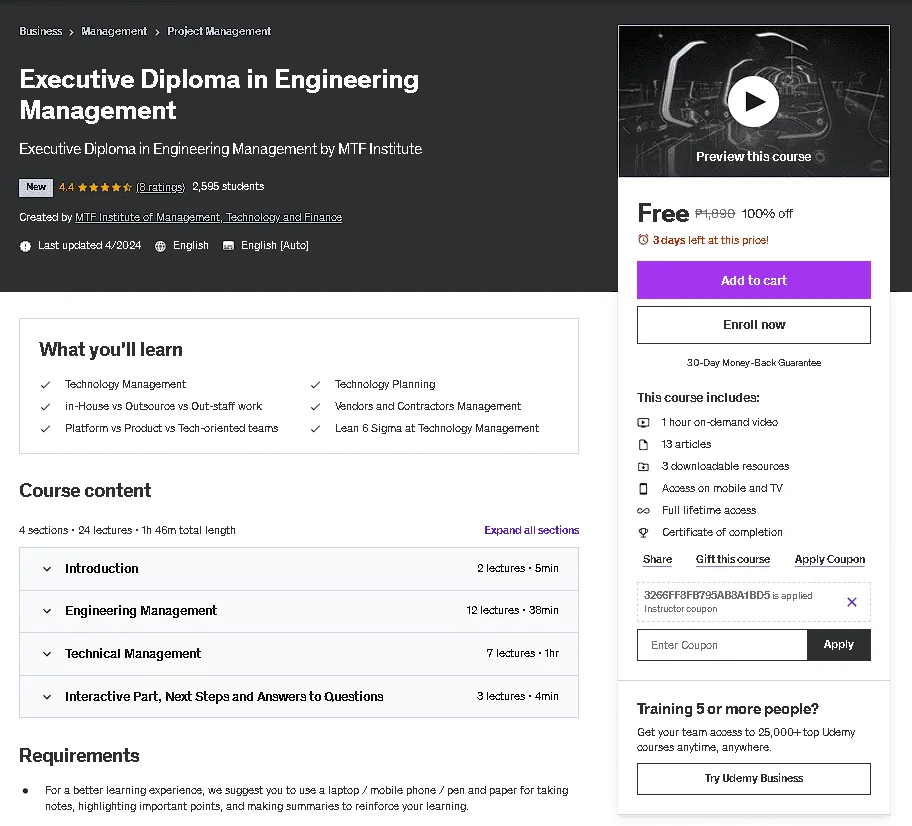Click the 7 lectures • 1hr text
Image resolution: width=912 pixels, height=826 pixels.
522,653
